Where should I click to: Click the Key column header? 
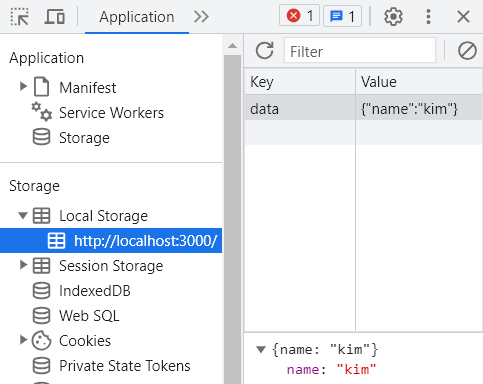point(300,82)
